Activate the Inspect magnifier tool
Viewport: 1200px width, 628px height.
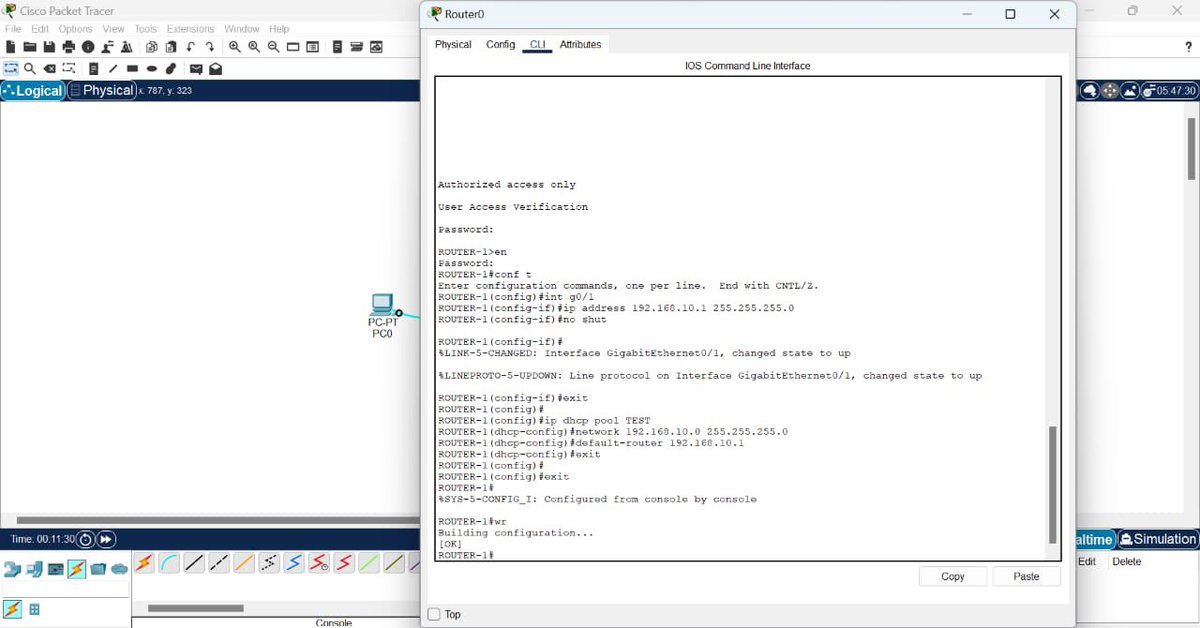(30, 69)
